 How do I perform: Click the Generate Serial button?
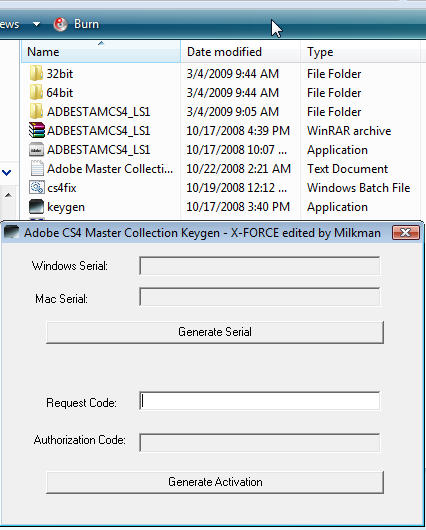tap(215, 332)
